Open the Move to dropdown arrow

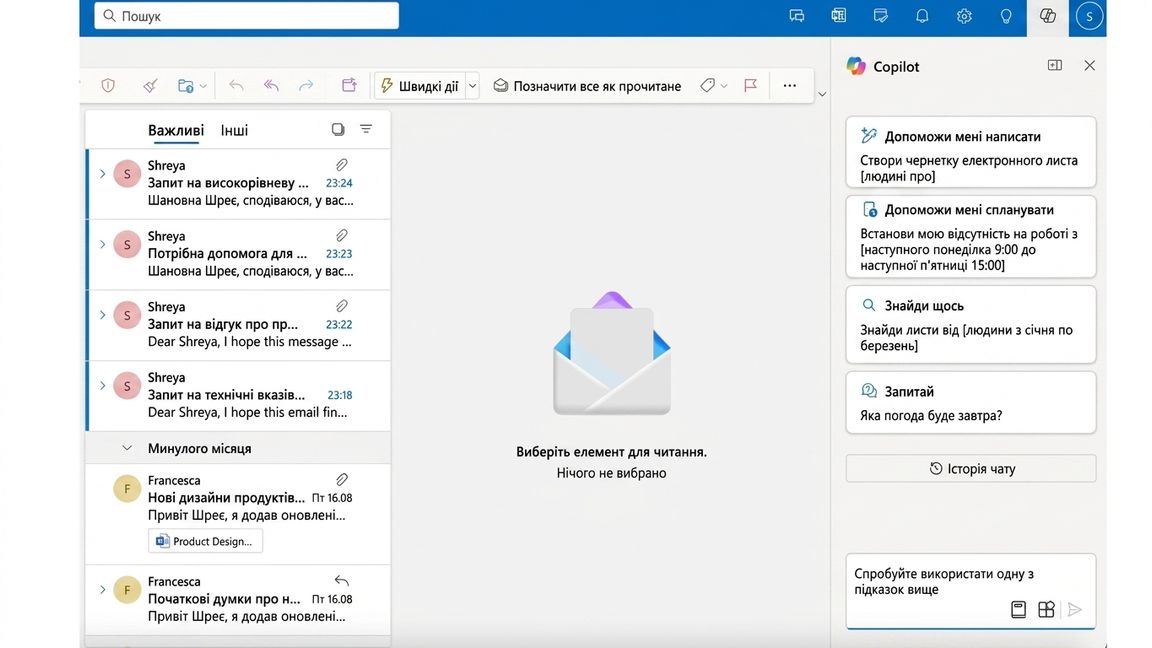[x=204, y=86]
